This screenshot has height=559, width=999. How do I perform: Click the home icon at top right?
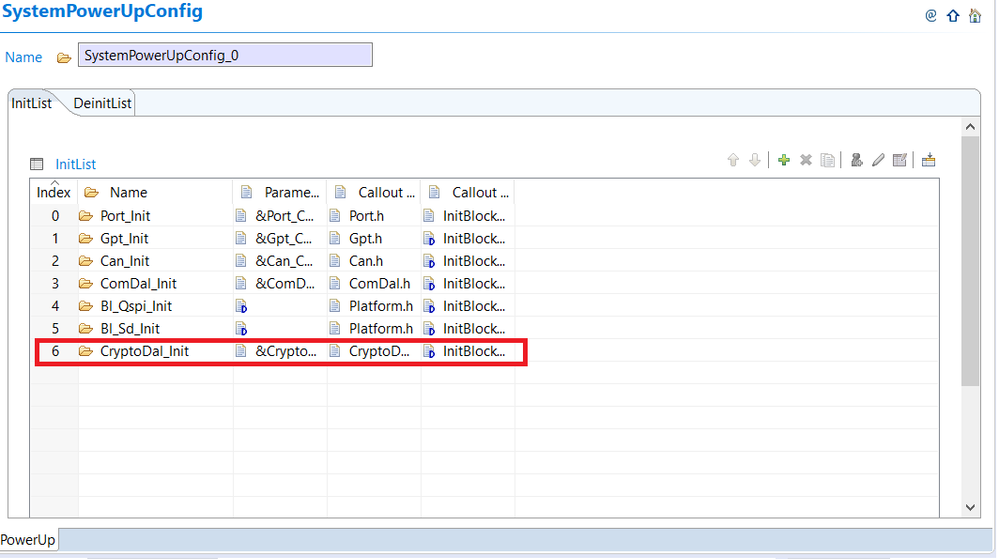coord(975,15)
